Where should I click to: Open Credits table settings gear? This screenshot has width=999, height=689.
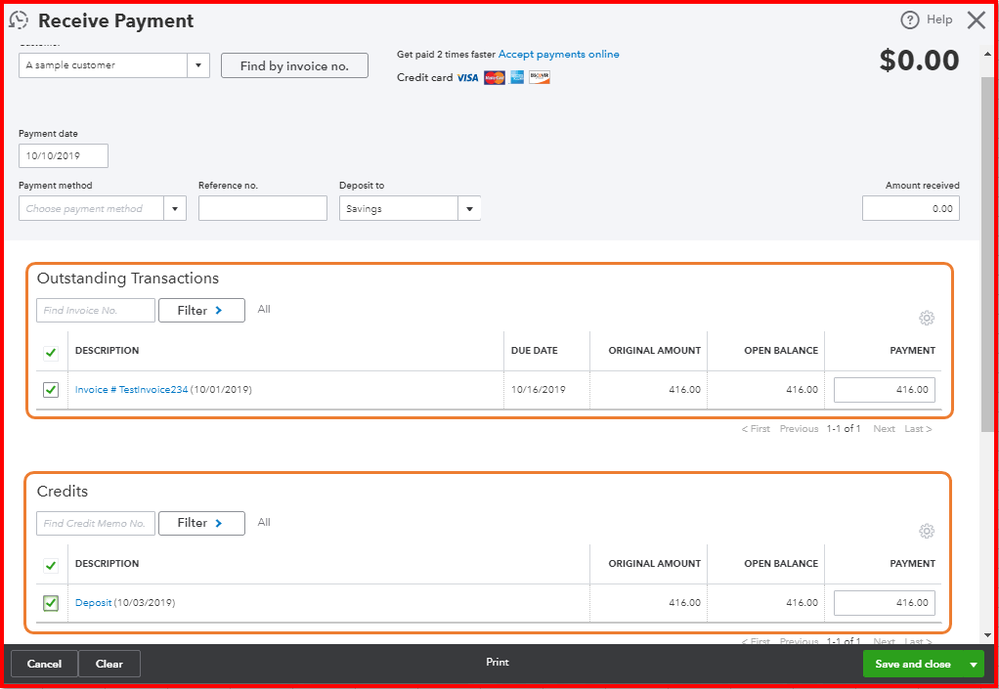coord(926,530)
